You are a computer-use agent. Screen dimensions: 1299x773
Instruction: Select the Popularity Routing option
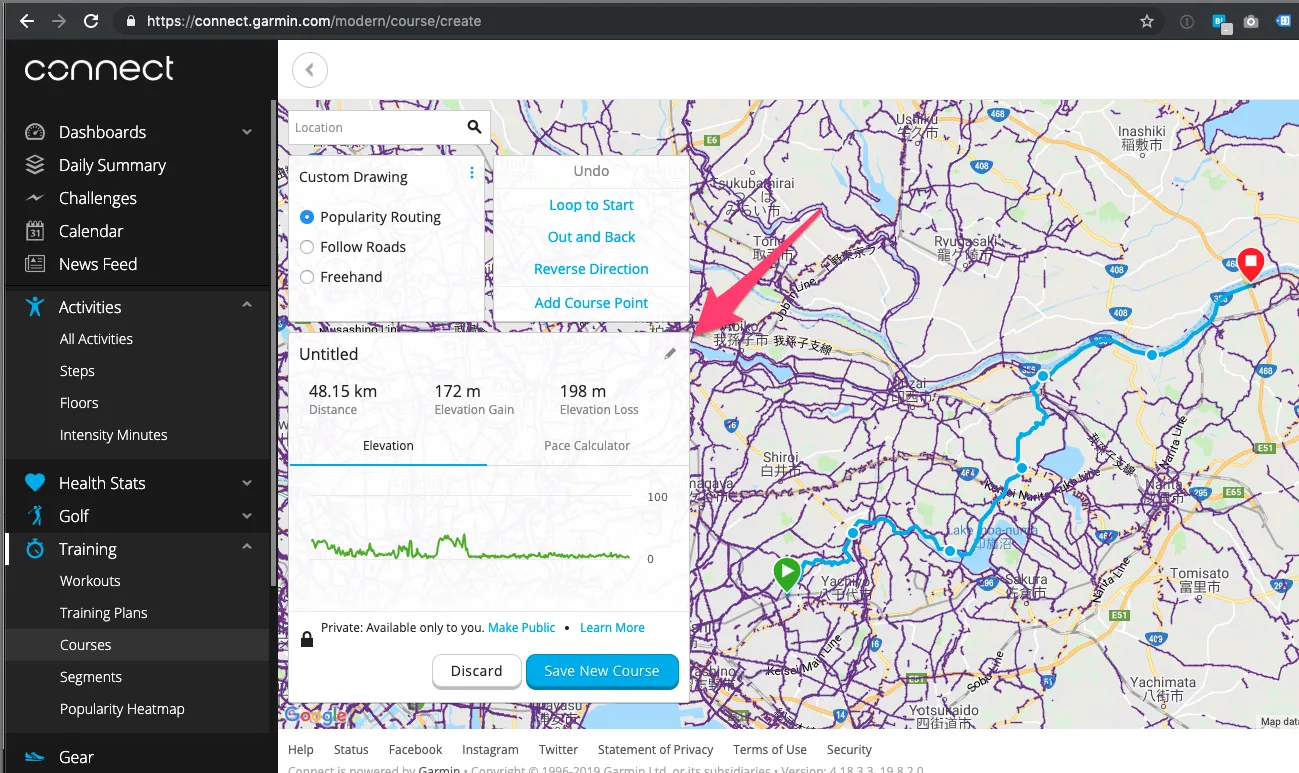coord(306,216)
